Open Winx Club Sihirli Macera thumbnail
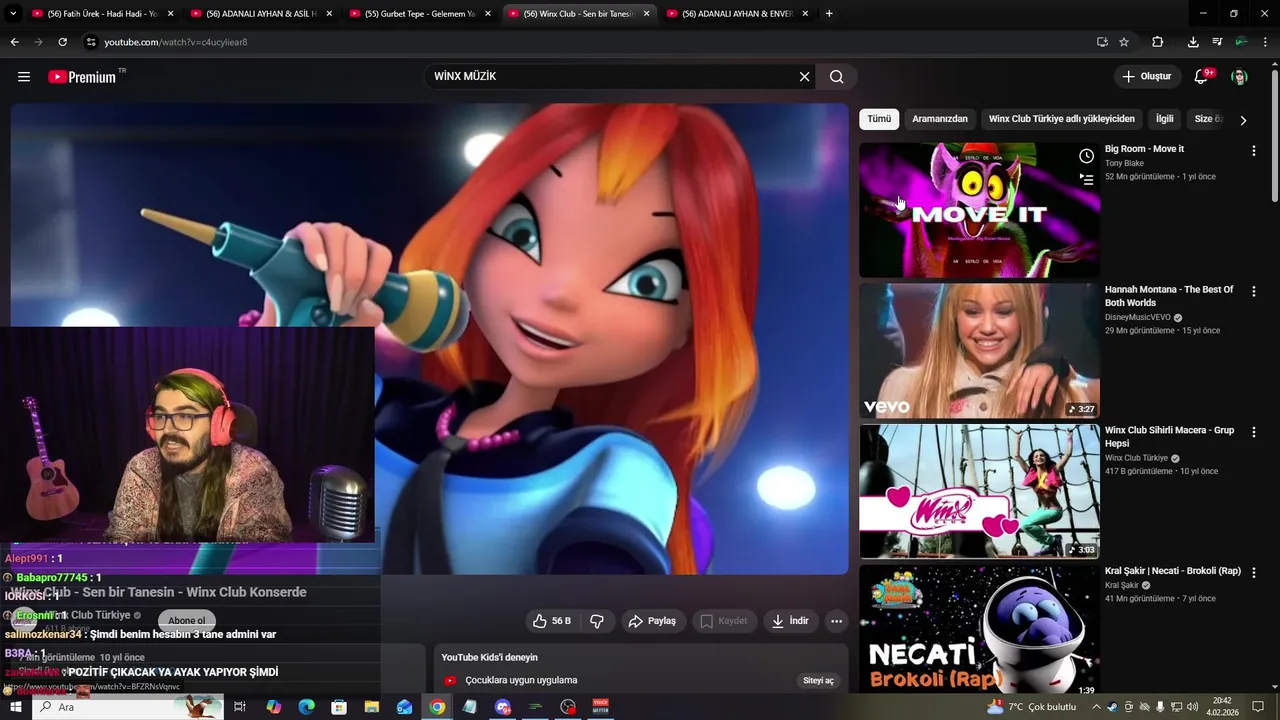This screenshot has width=1280, height=720. (979, 491)
